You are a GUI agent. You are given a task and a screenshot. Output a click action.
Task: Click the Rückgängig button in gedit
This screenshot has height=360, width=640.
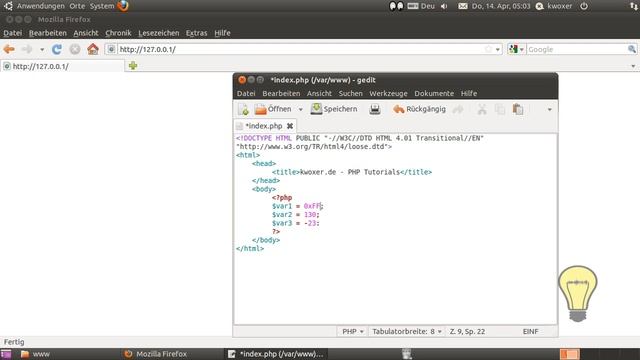click(419, 109)
